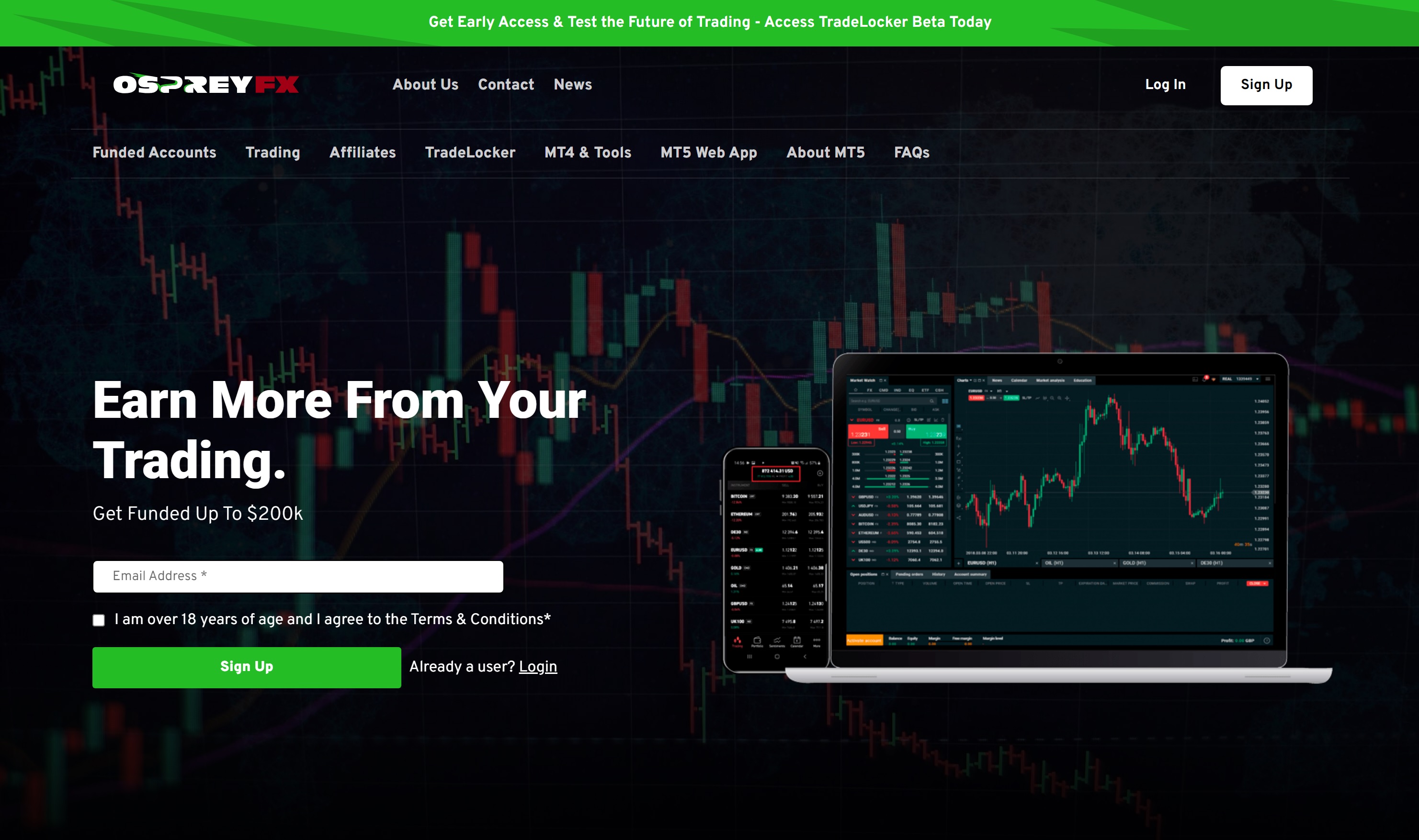The height and width of the screenshot is (840, 1419).
Task: Click the Email Address input field
Action: pyautogui.click(x=298, y=576)
